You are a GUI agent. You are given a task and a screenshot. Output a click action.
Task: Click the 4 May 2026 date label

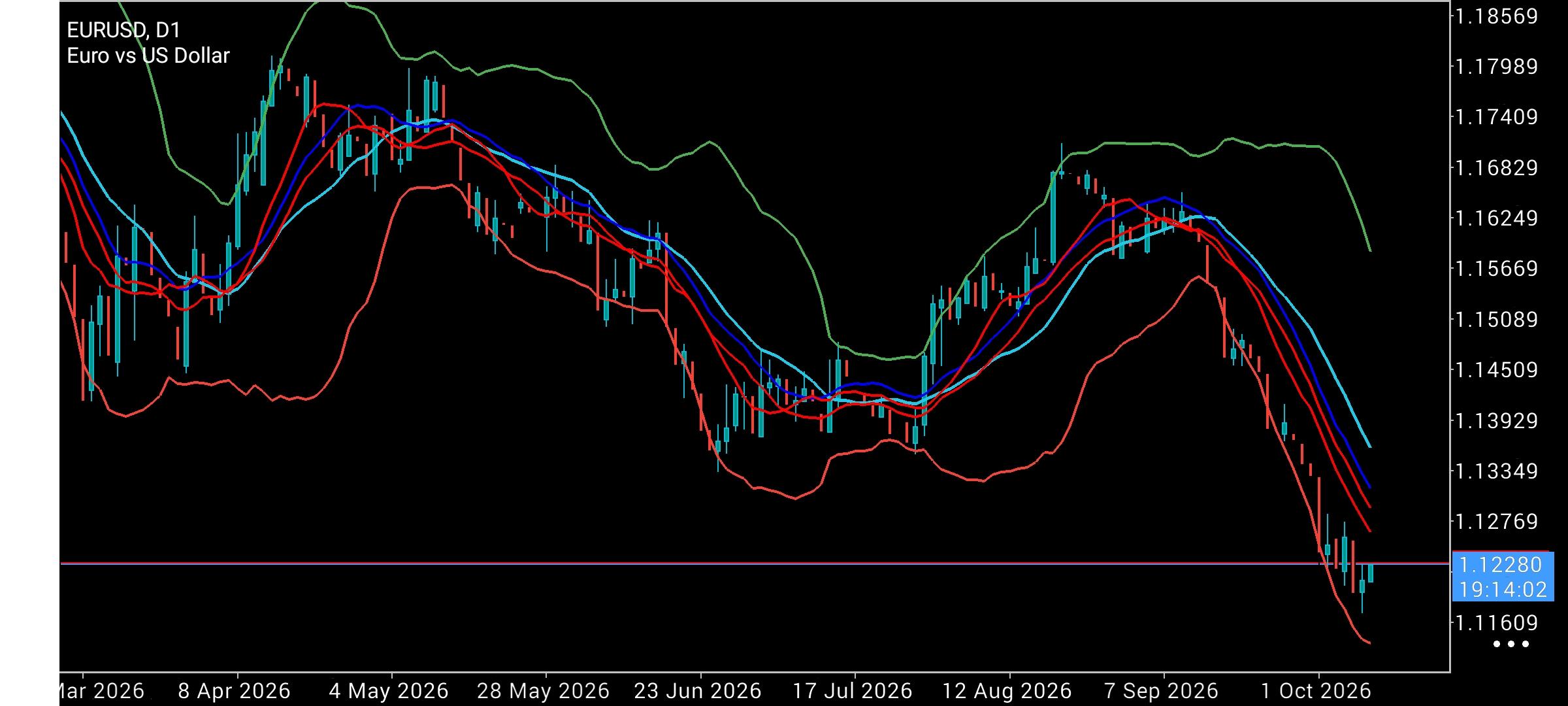389,691
